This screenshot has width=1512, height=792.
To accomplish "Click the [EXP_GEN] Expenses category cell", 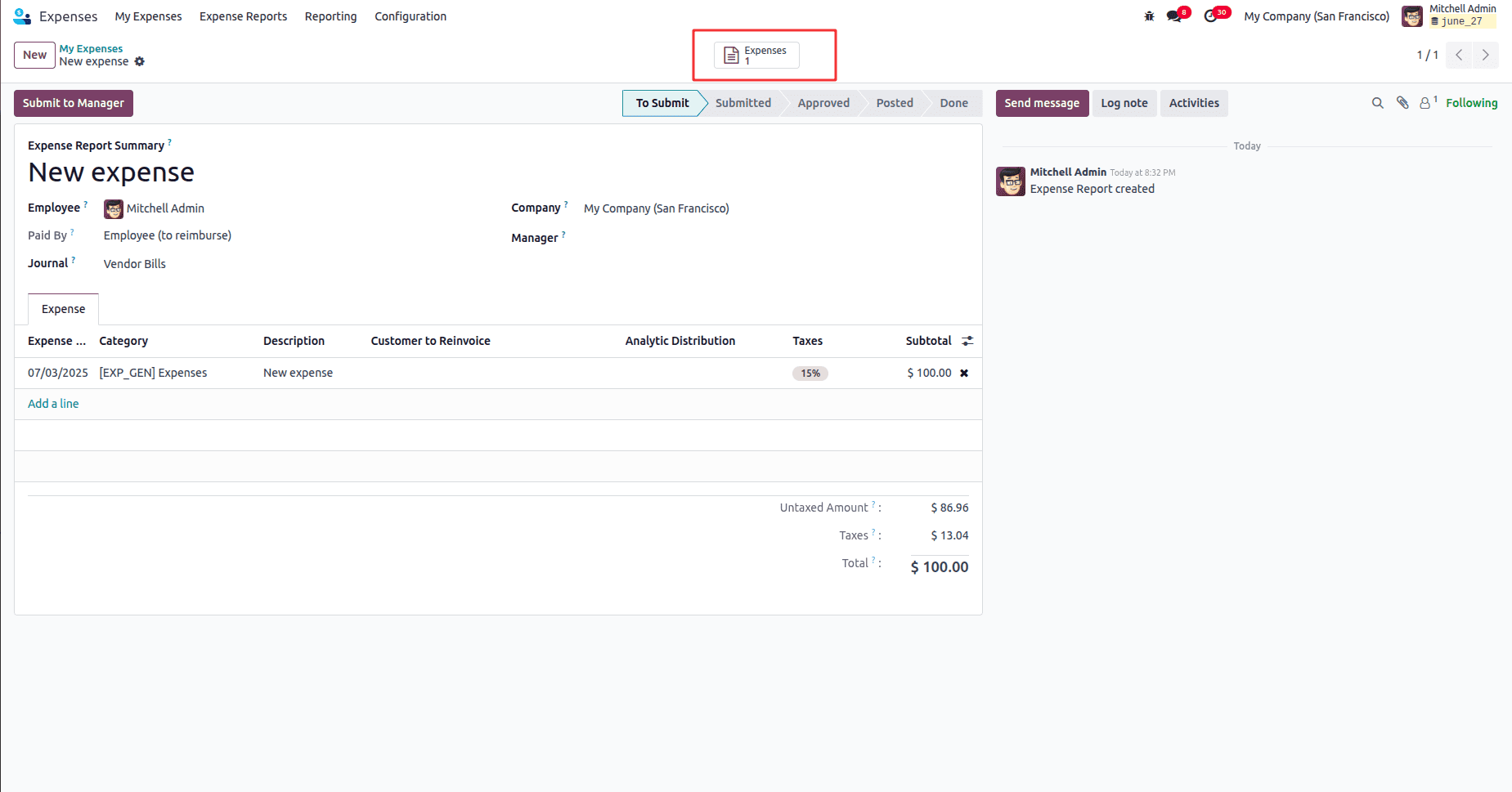I will [x=153, y=373].
